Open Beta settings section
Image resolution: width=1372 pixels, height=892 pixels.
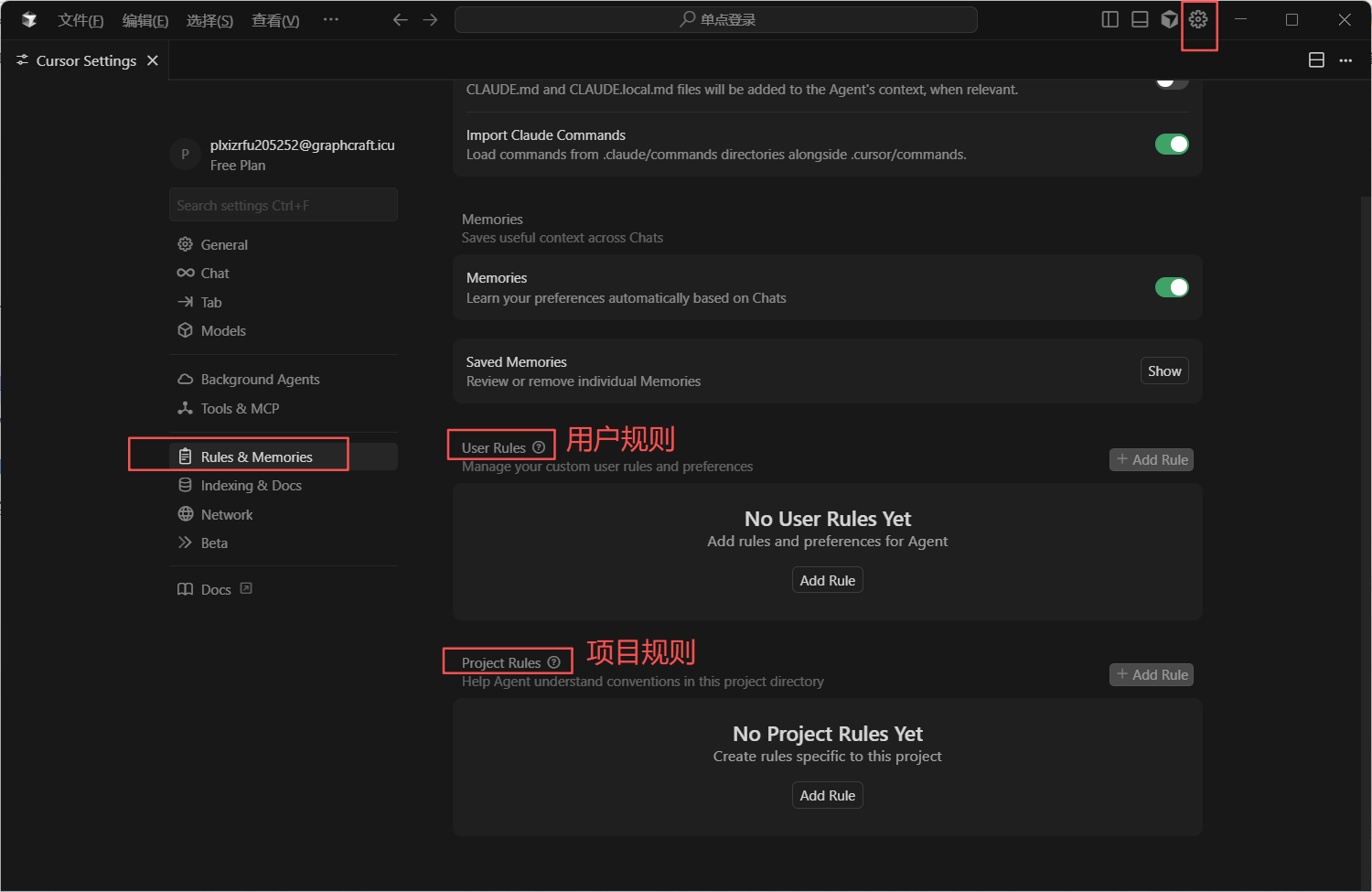click(284, 543)
